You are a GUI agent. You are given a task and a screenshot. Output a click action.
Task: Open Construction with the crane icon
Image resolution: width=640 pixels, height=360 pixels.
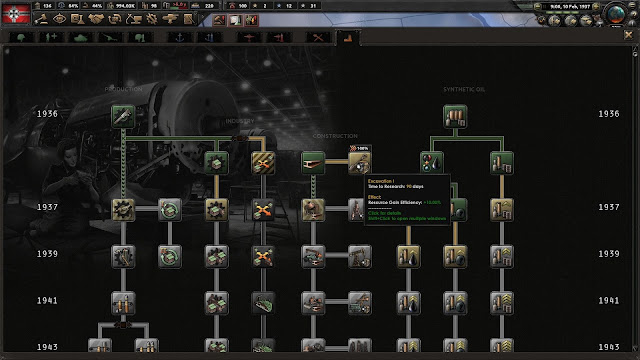pyautogui.click(x=133, y=19)
